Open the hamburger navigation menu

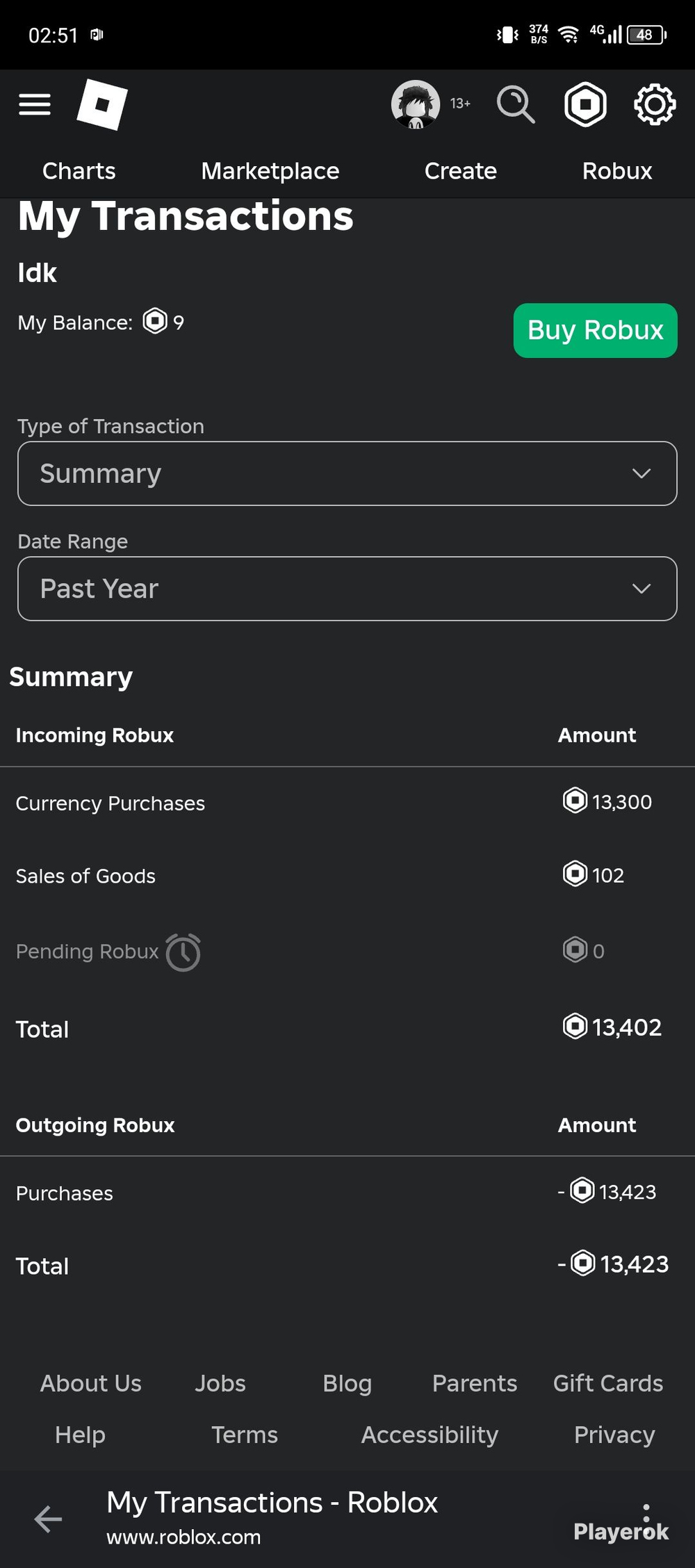click(x=35, y=104)
